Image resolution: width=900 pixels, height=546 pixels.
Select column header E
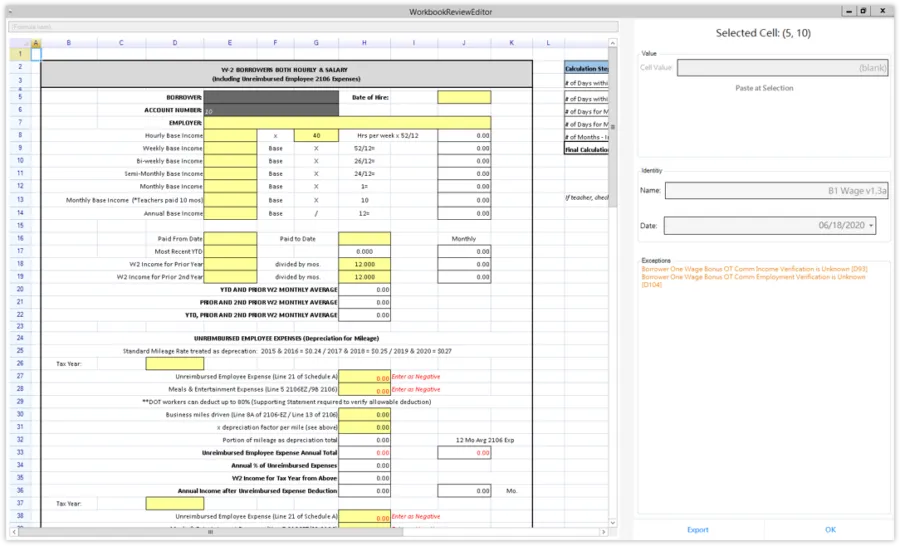(229, 43)
